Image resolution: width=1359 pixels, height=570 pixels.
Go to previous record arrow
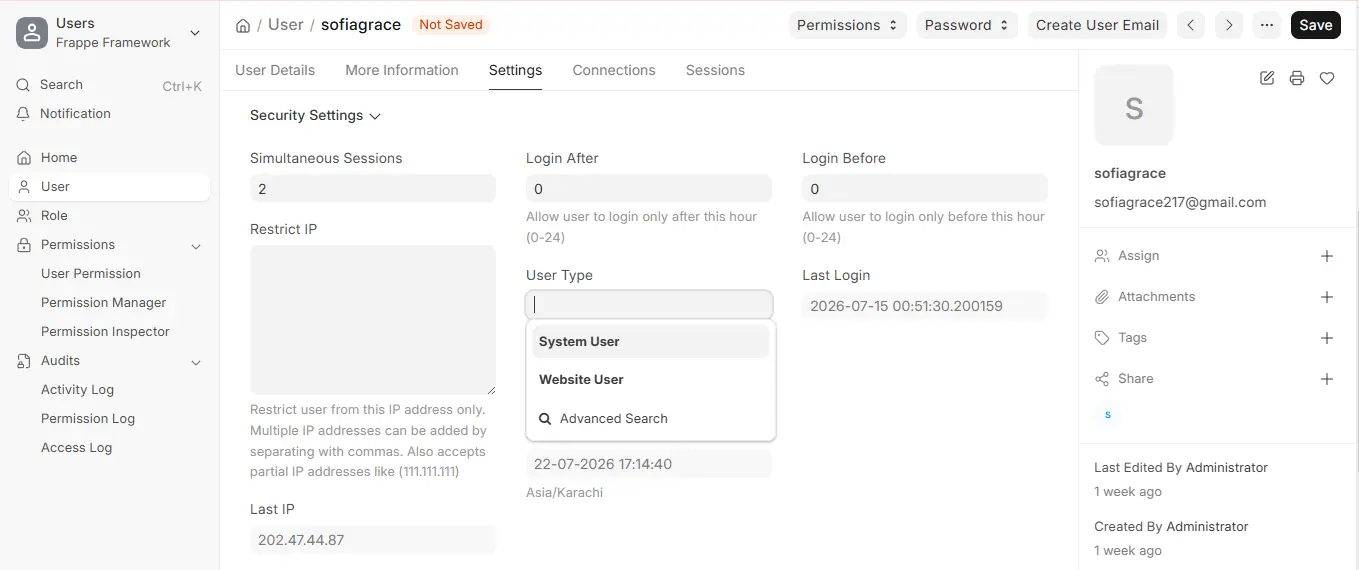click(1190, 25)
